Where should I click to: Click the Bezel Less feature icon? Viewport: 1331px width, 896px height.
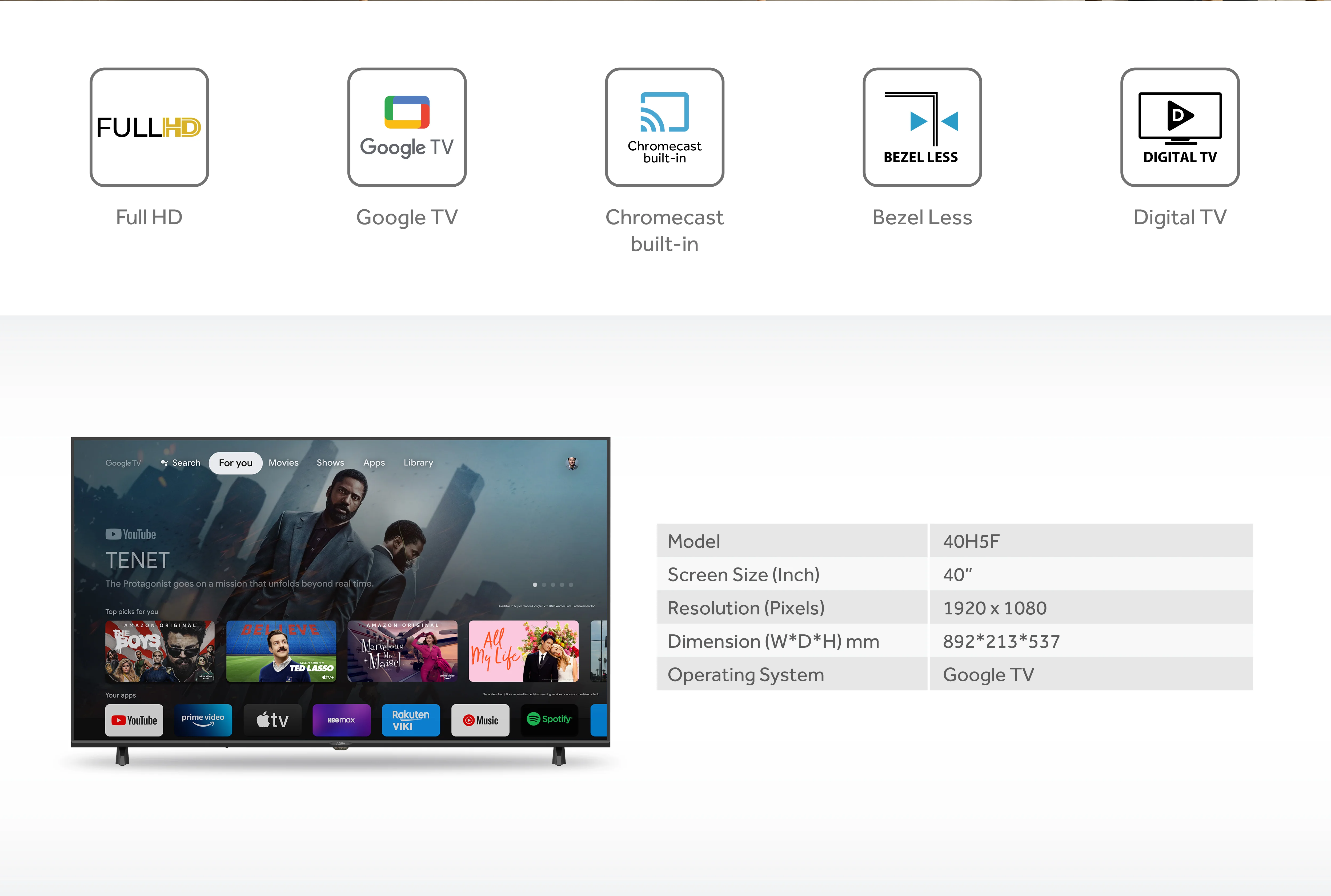[x=922, y=127]
